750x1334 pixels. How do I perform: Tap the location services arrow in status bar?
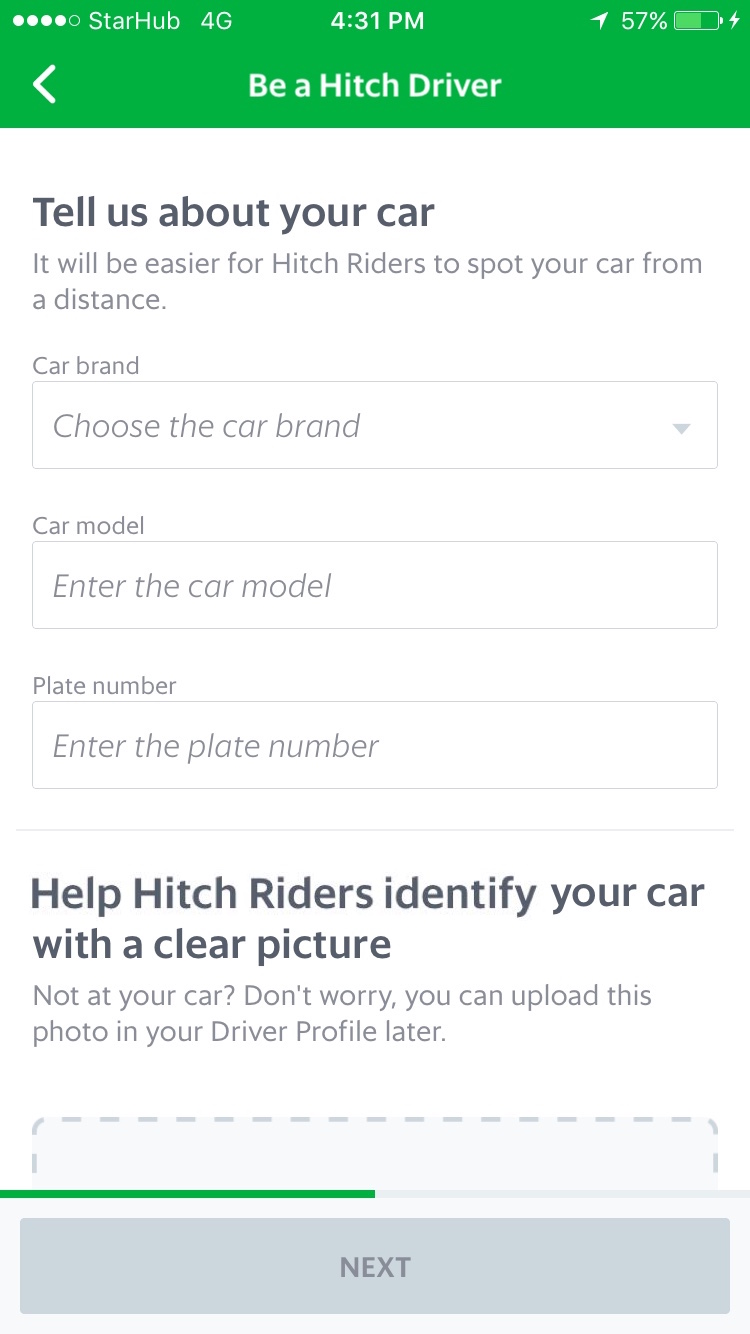[599, 21]
